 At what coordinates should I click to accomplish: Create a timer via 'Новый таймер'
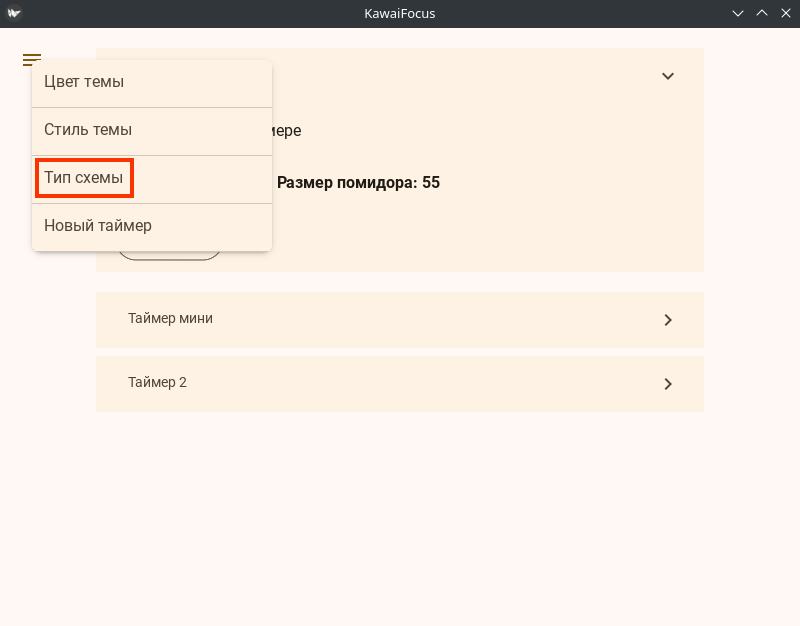click(x=98, y=226)
